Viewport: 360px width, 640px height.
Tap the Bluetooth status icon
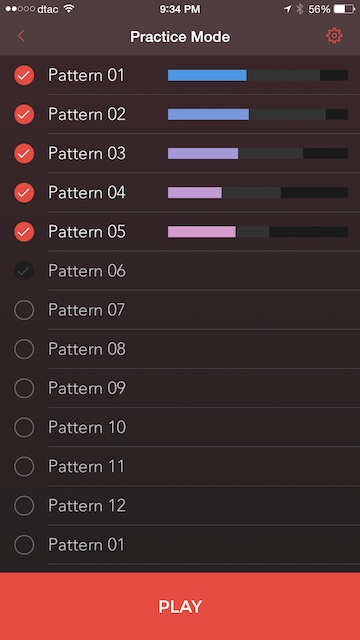[x=300, y=9]
